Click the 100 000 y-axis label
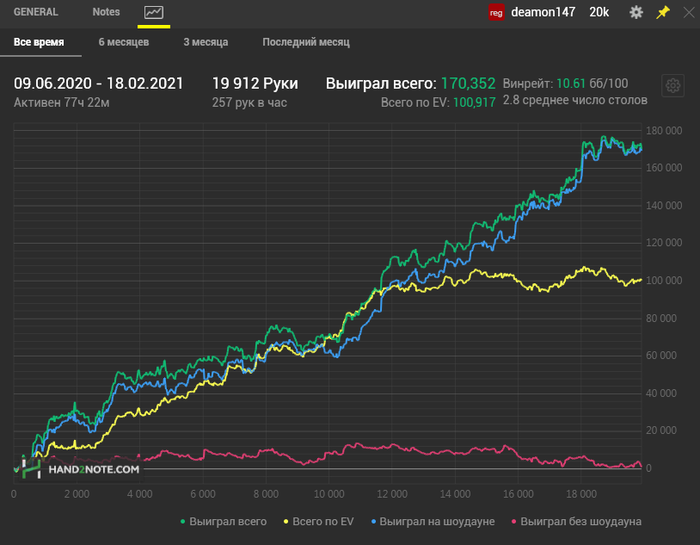Viewport: 700px width, 545px height. point(664,281)
